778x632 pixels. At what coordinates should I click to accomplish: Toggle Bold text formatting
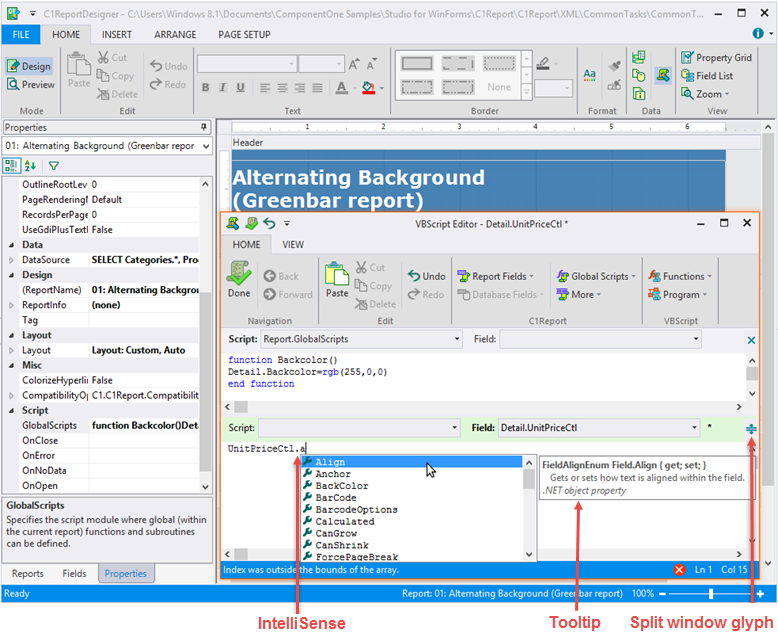[205, 88]
